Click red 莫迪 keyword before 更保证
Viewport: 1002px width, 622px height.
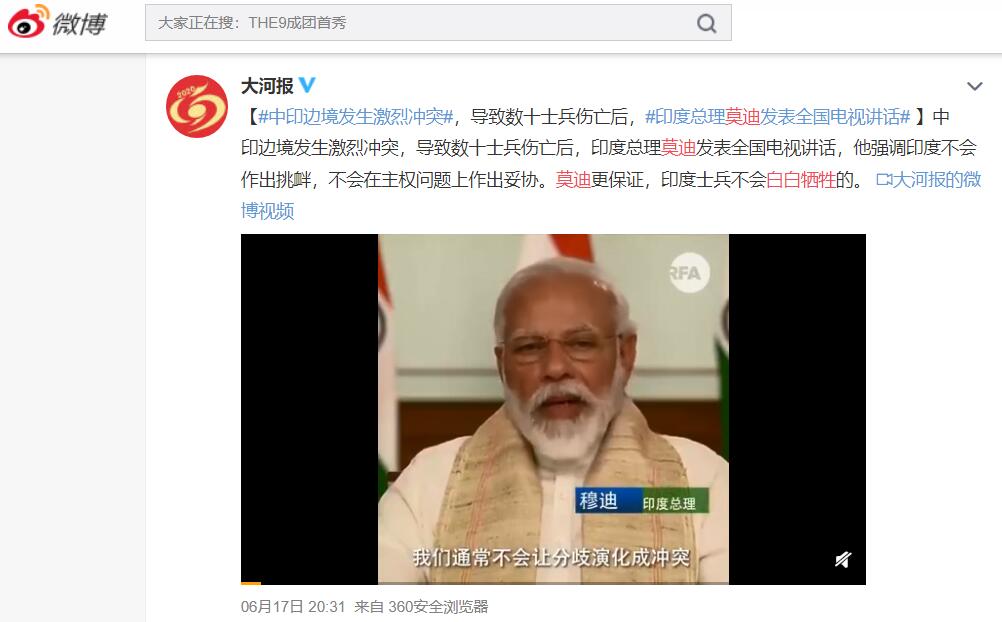point(573,180)
